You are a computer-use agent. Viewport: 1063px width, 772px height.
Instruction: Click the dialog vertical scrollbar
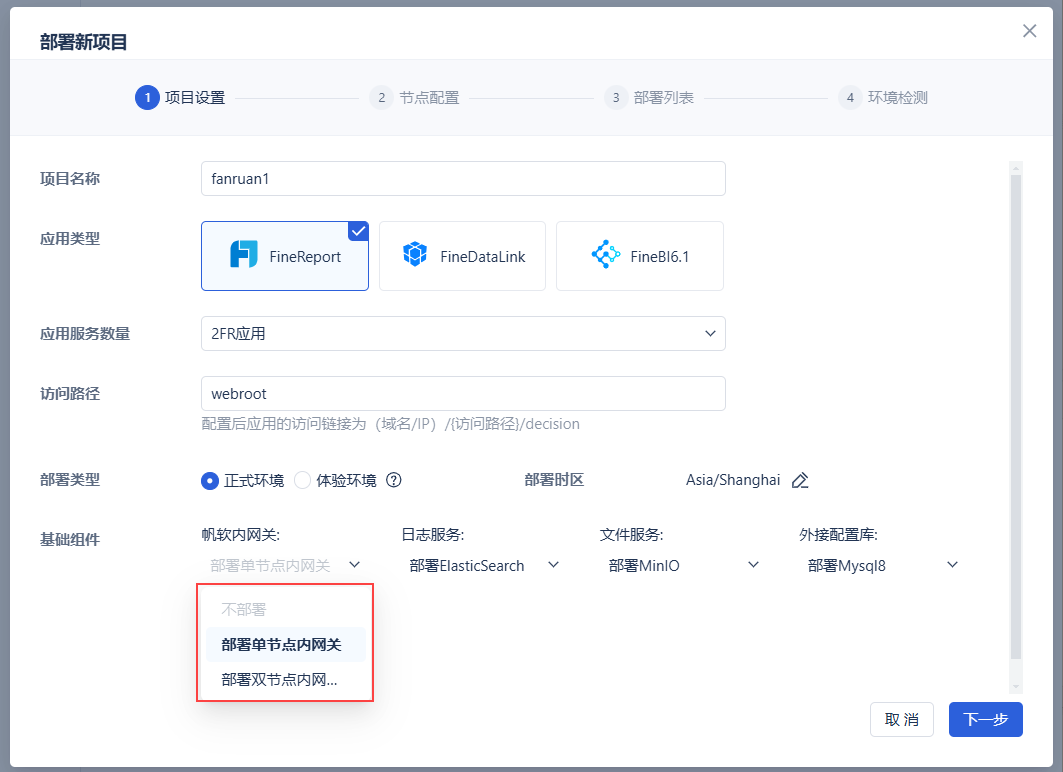coord(1016,417)
